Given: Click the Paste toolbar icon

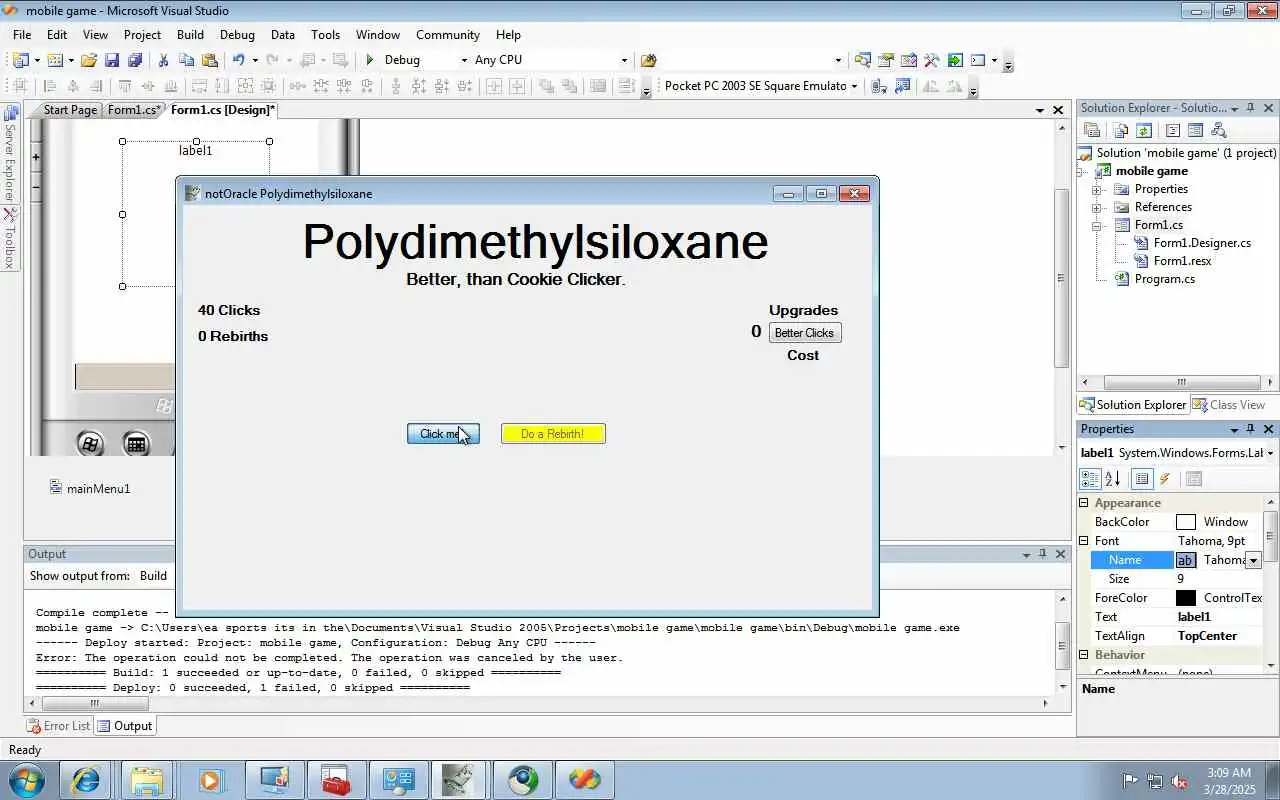Looking at the screenshot, I should pyautogui.click(x=209, y=60).
